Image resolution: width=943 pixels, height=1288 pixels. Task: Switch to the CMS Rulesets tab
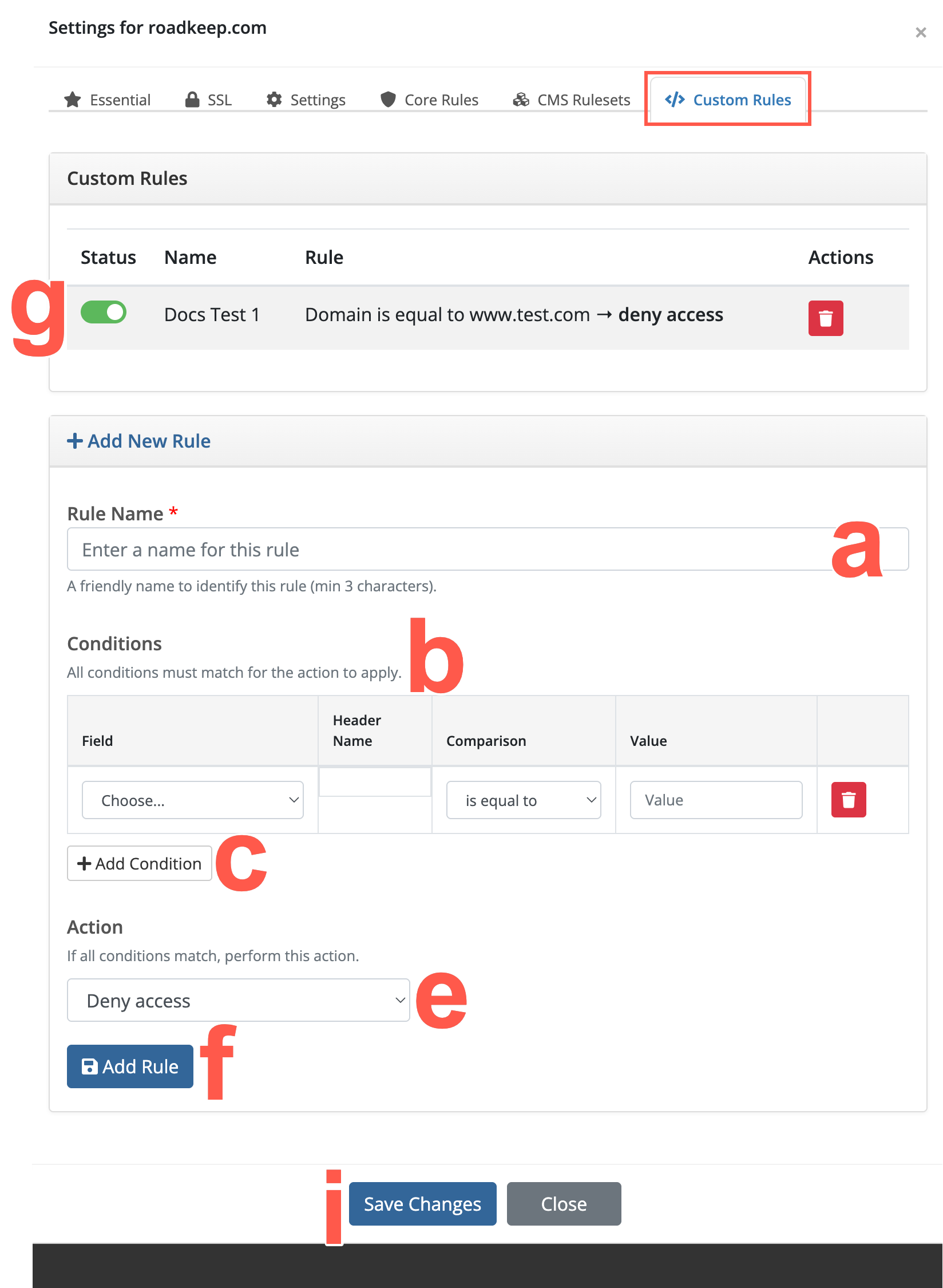click(x=572, y=100)
